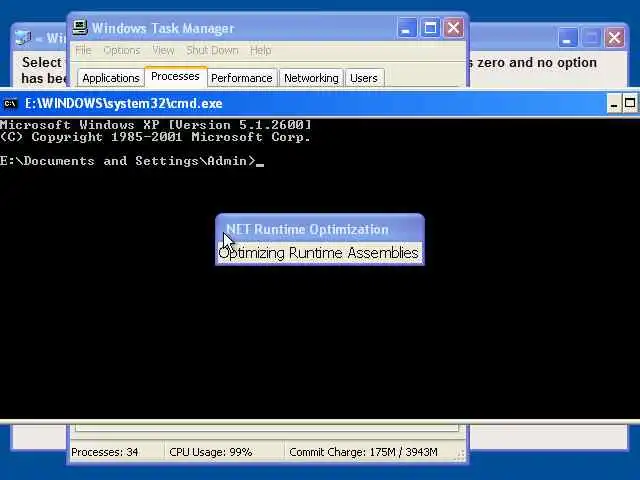Close the Windows Task Manager window
Viewport: 640px width, 480px height.
453,28
